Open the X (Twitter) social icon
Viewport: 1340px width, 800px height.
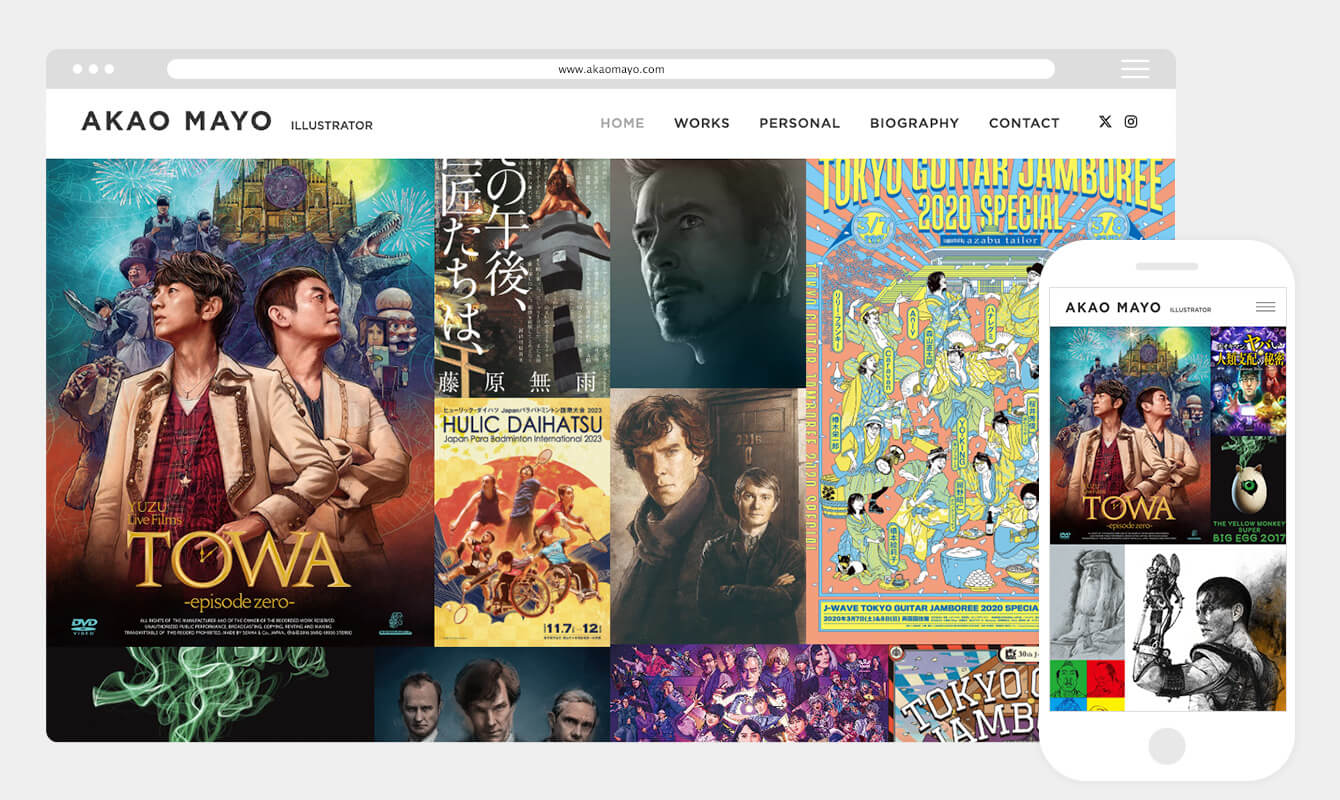(x=1105, y=122)
